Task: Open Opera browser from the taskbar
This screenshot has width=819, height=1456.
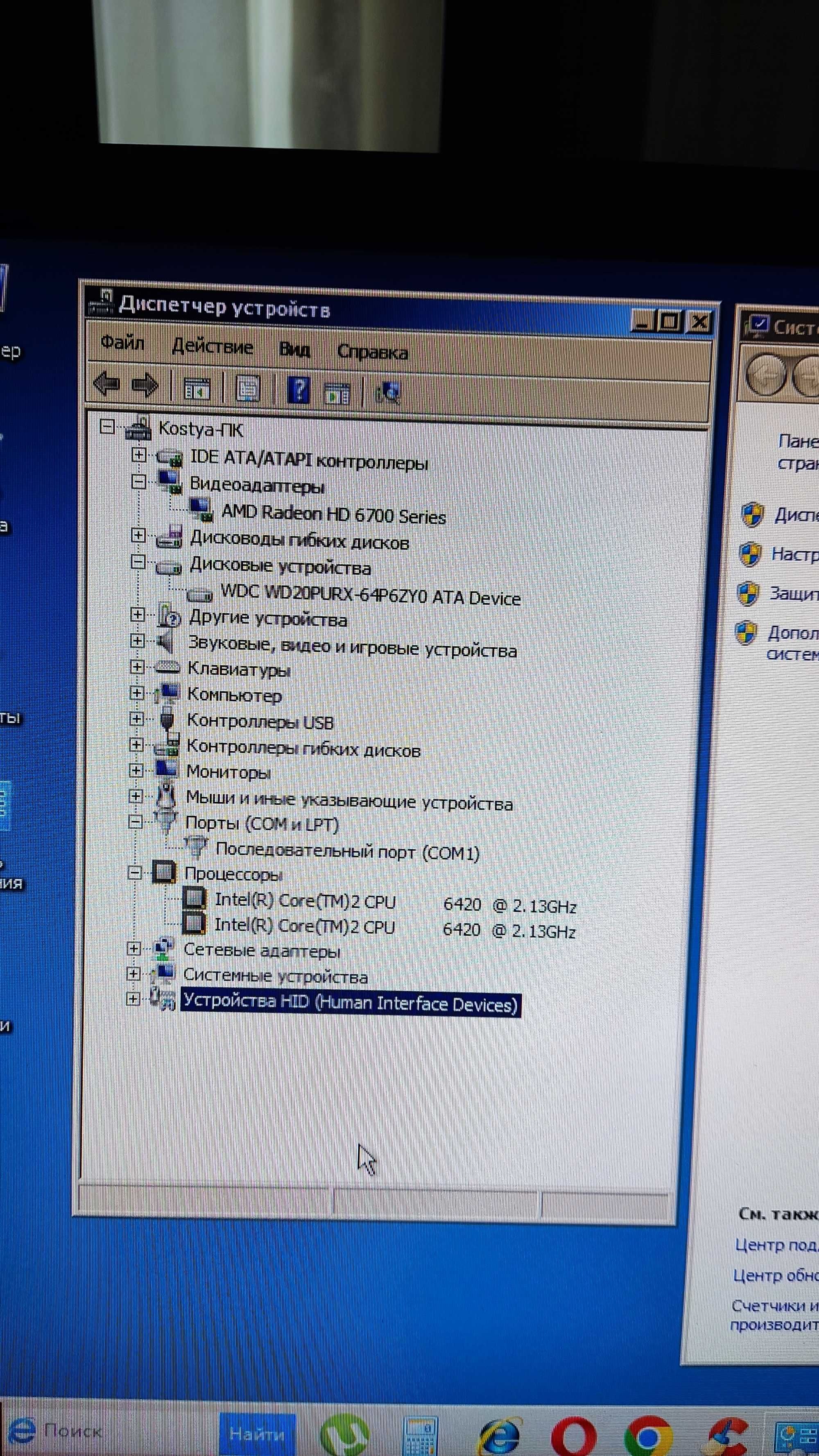Action: click(573, 1437)
